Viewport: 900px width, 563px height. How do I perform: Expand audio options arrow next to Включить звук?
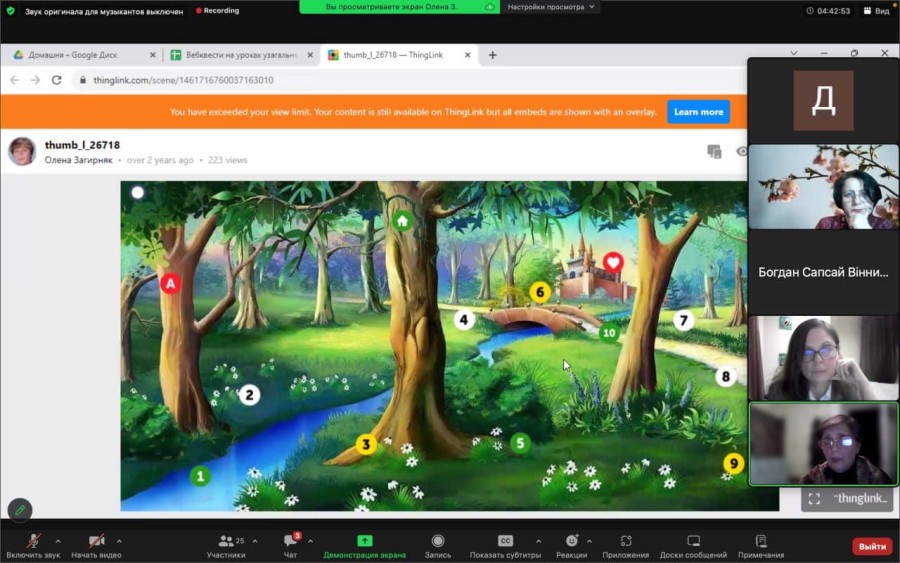pyautogui.click(x=58, y=541)
